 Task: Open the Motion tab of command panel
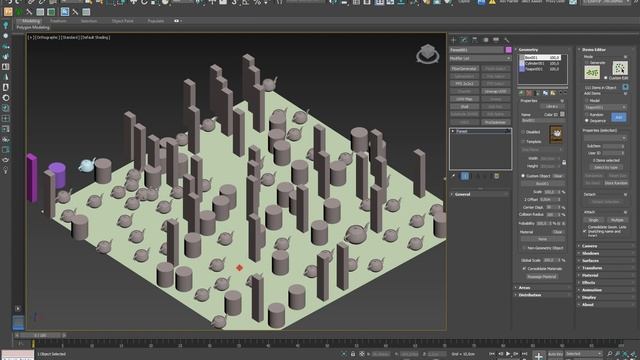click(x=485, y=40)
